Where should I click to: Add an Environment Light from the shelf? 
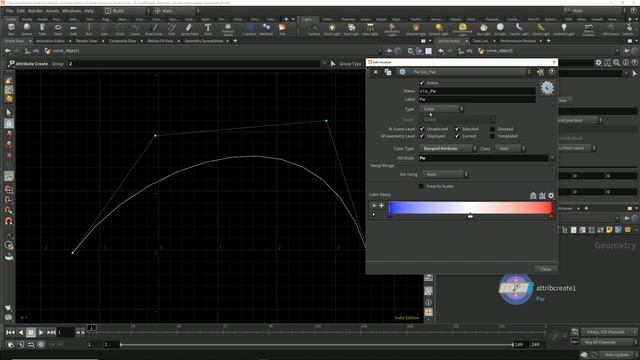point(462,29)
